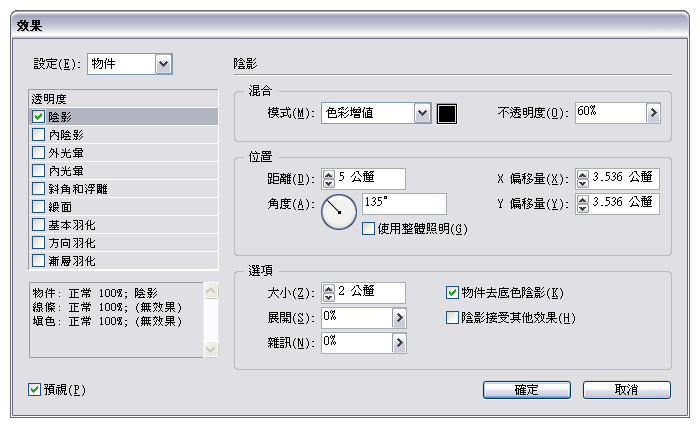Open the 設定 物件 dropdown
The height and width of the screenshot is (428, 700).
click(x=164, y=64)
